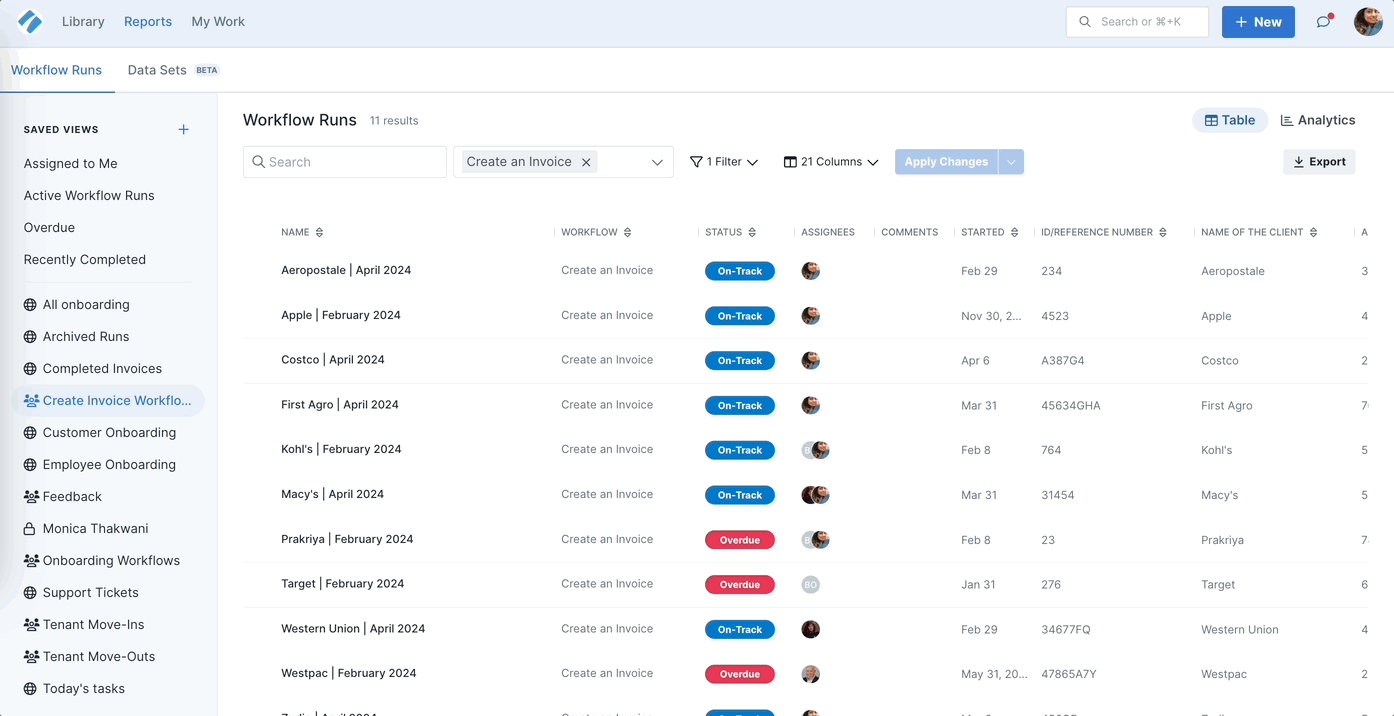
Task: Go to the Reports section
Action: pos(148,22)
